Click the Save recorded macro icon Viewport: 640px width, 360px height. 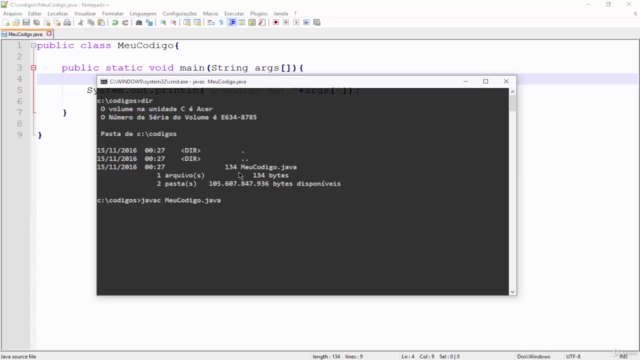click(x=317, y=22)
